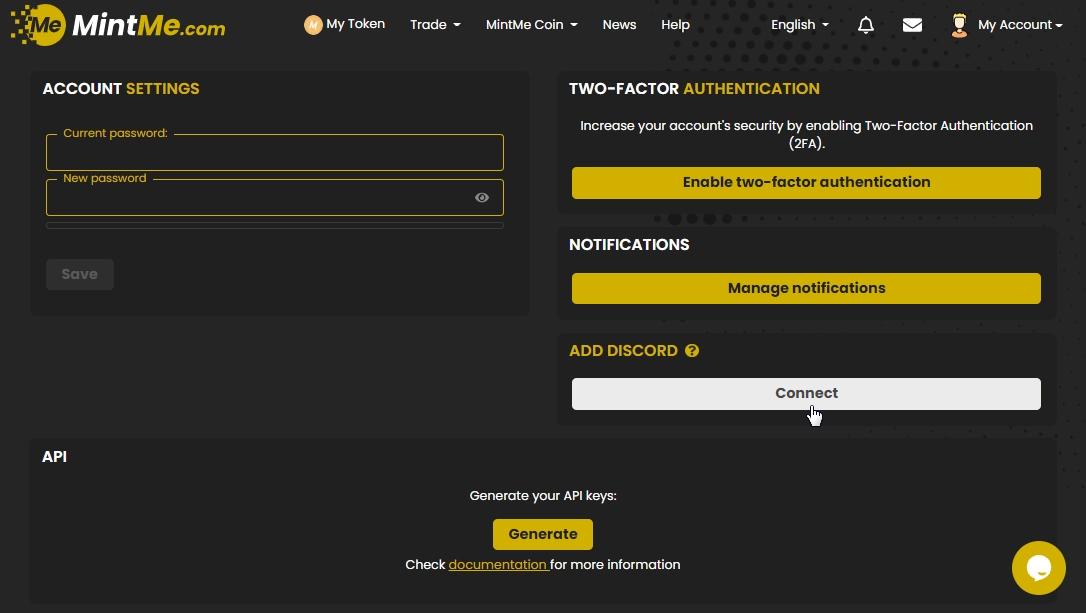1086x613 pixels.
Task: Toggle new password visibility eye icon
Action: 482,198
